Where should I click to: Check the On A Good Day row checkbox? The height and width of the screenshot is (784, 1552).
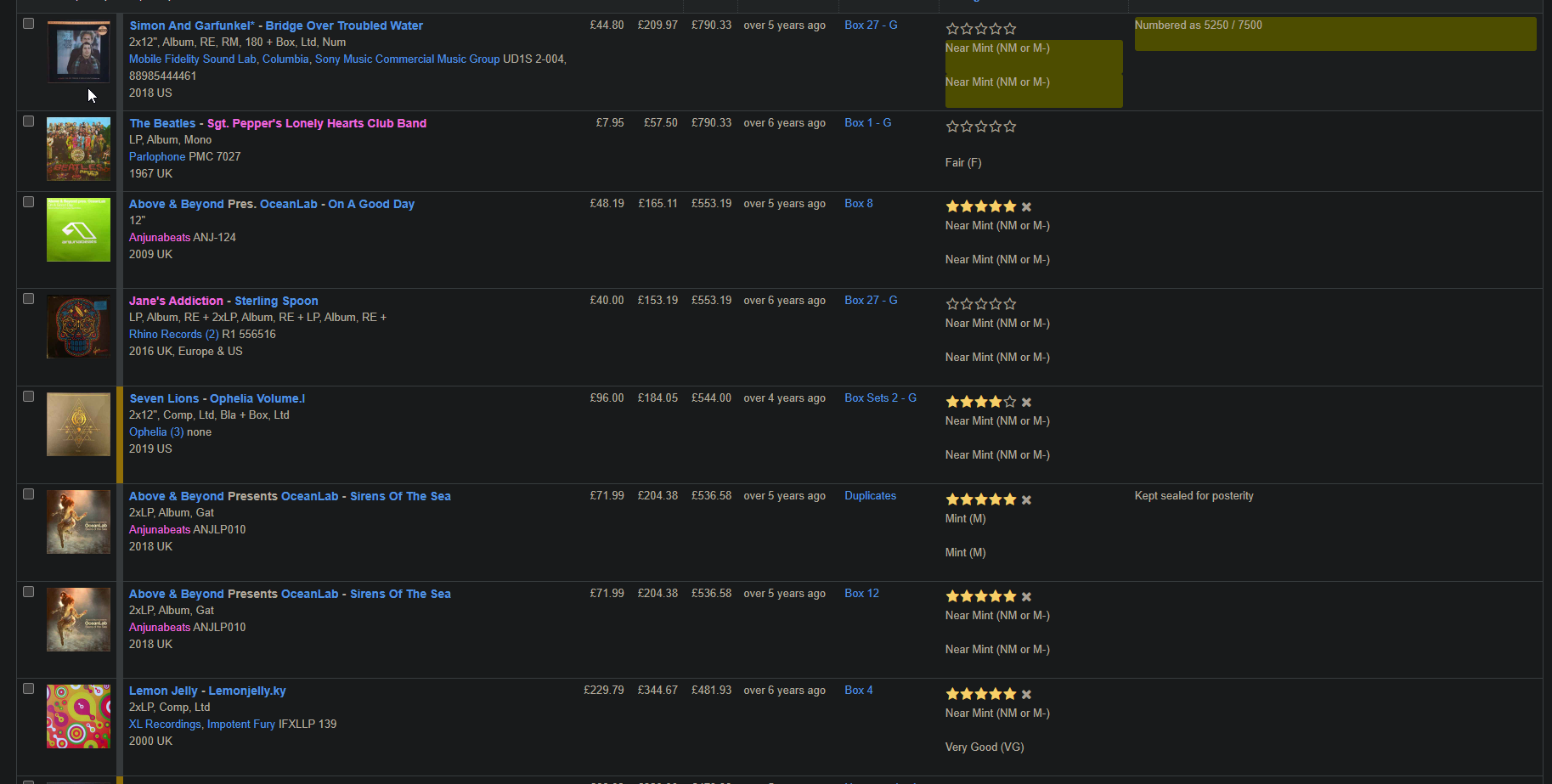[x=28, y=202]
